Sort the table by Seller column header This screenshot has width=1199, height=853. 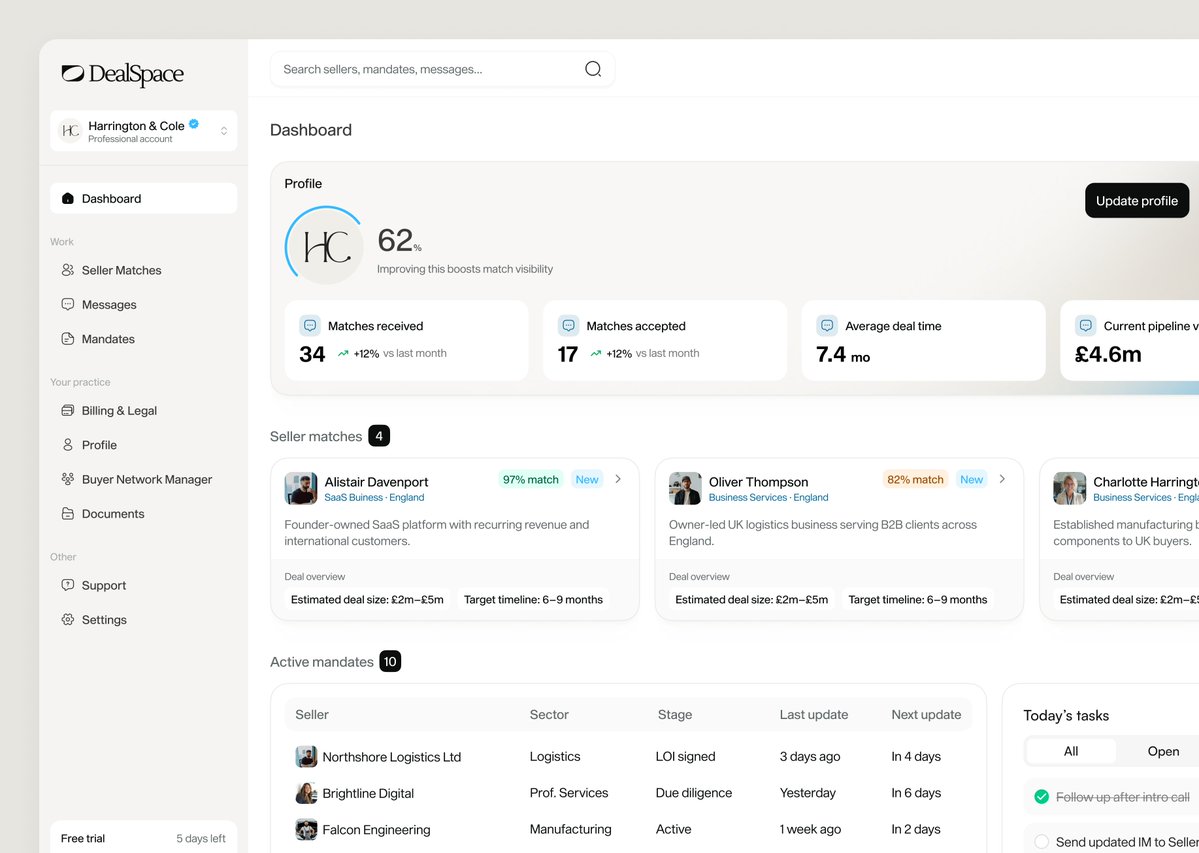coord(312,715)
